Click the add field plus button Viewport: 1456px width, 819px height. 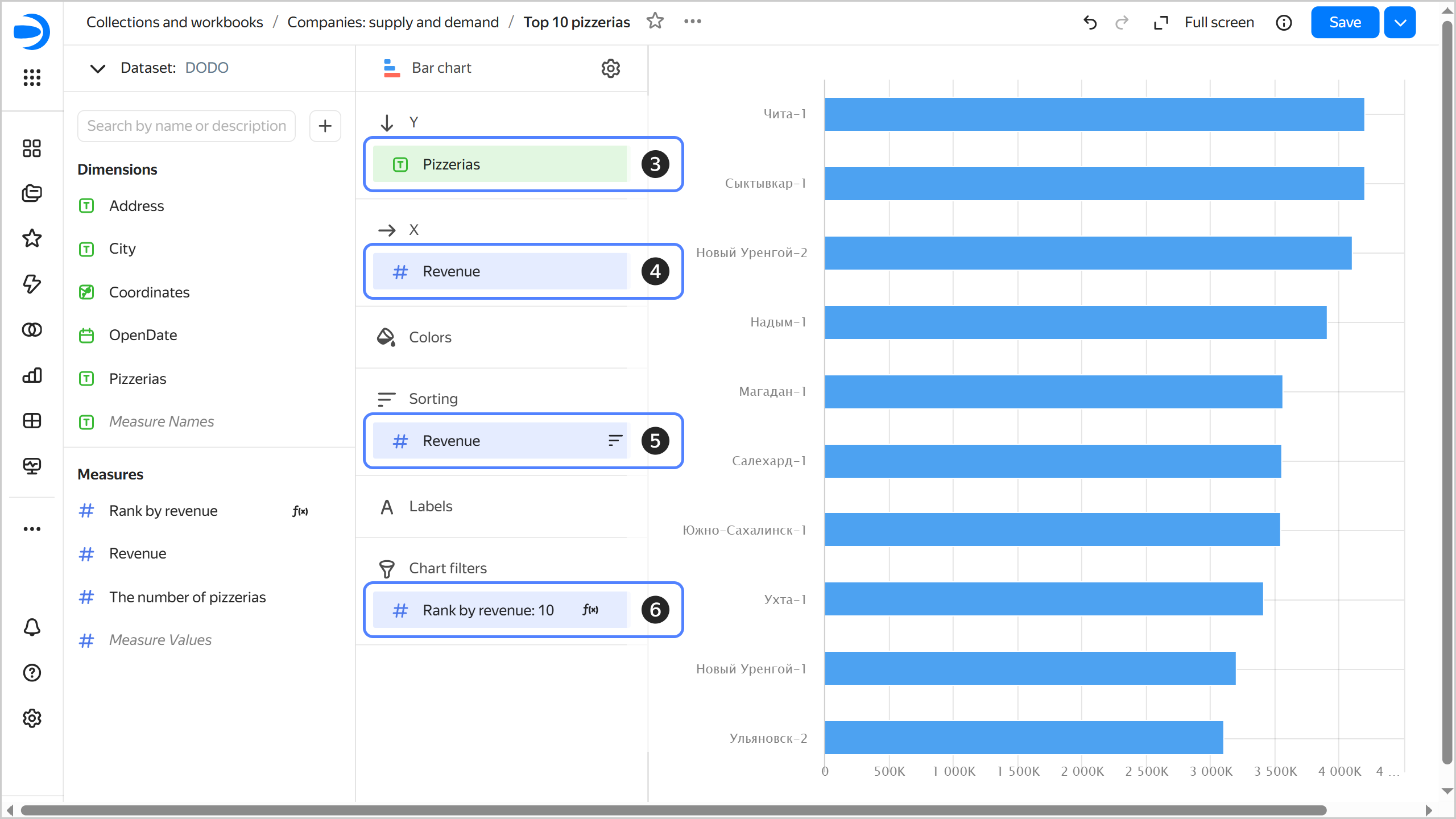coord(325,126)
